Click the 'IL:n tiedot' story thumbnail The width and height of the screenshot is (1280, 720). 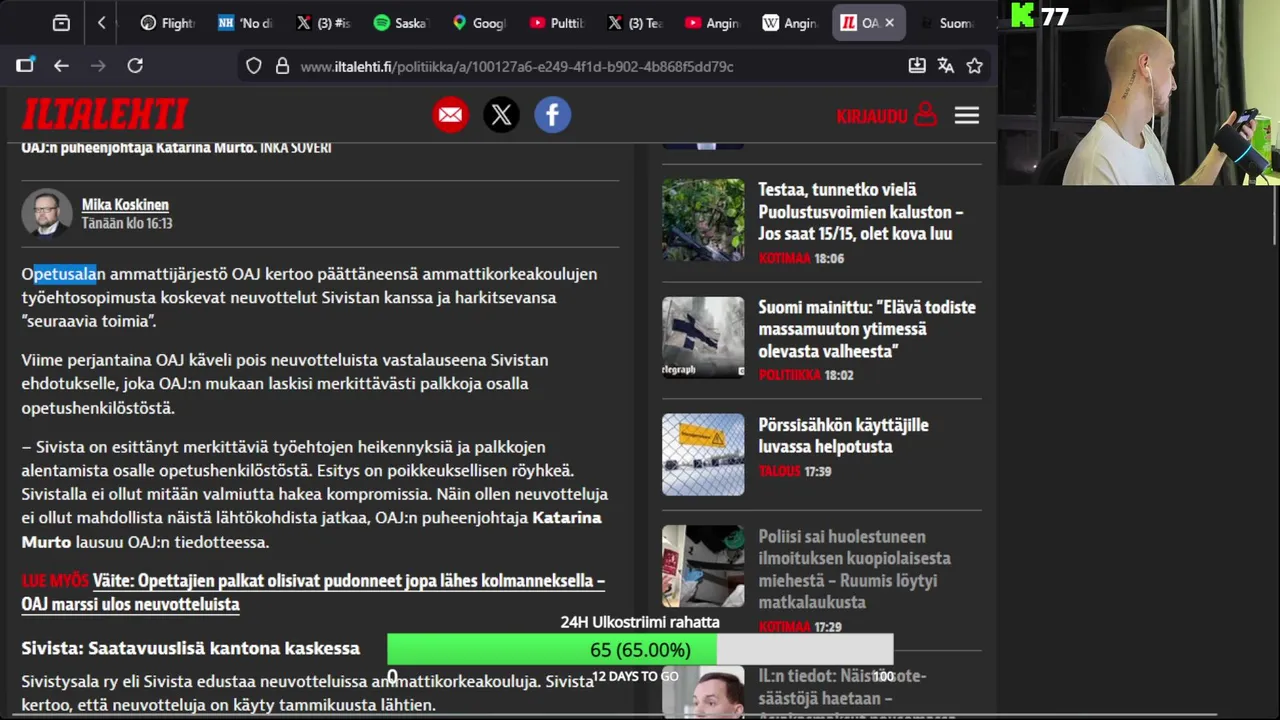click(703, 692)
